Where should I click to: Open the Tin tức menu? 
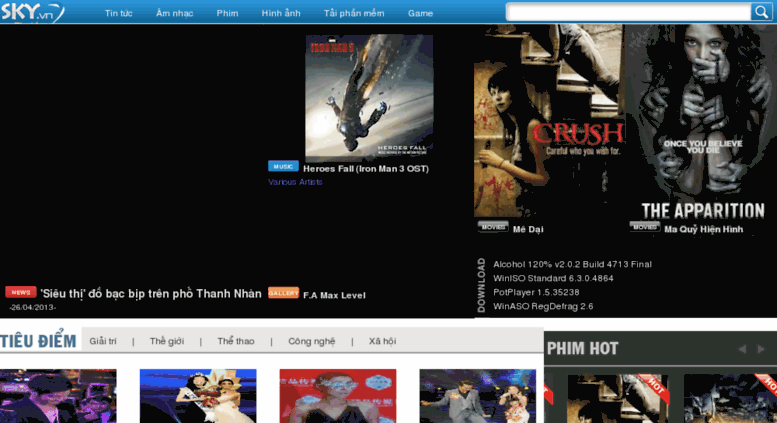tap(118, 13)
